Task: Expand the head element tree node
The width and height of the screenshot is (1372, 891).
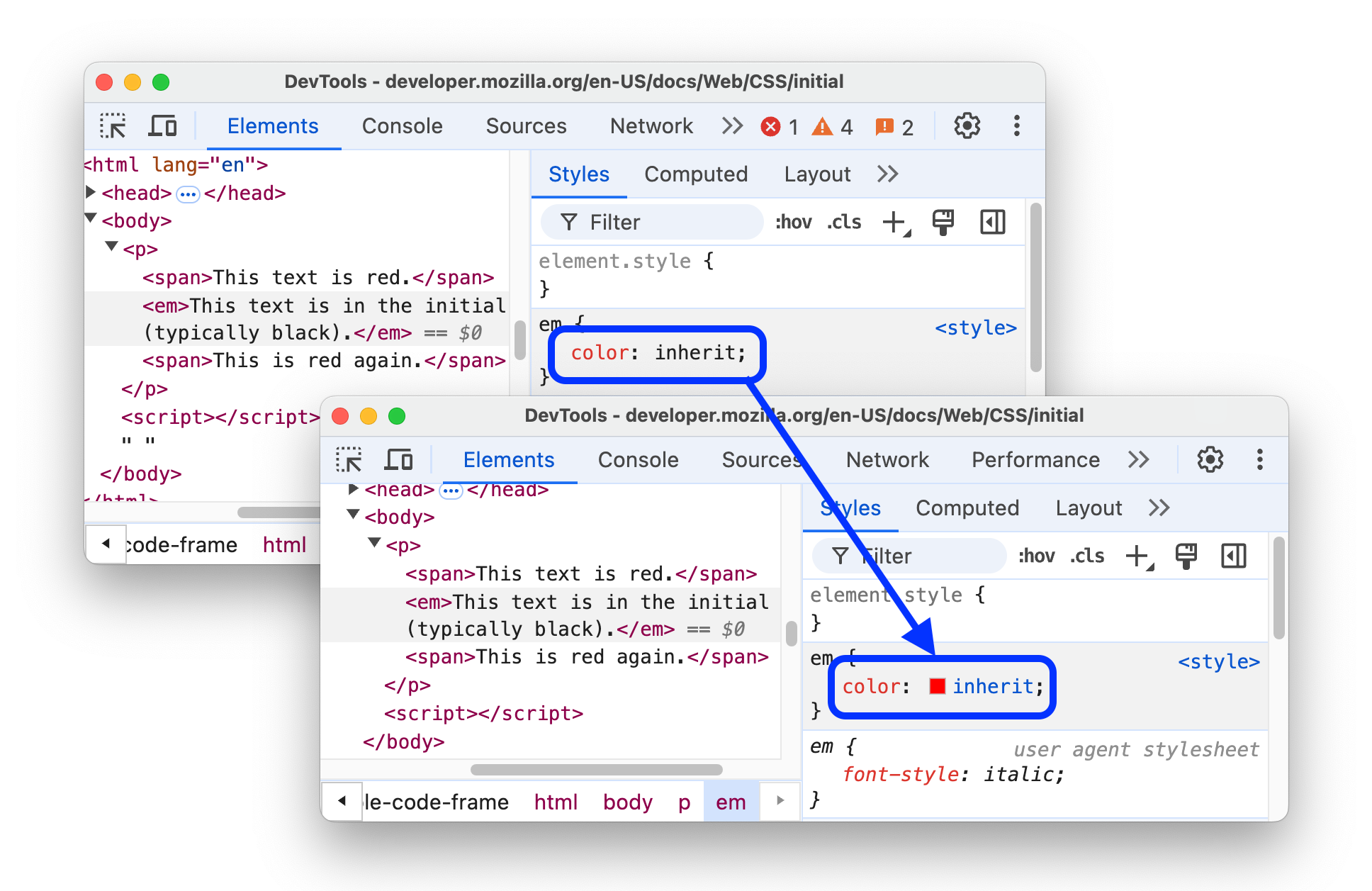Action: tap(88, 194)
